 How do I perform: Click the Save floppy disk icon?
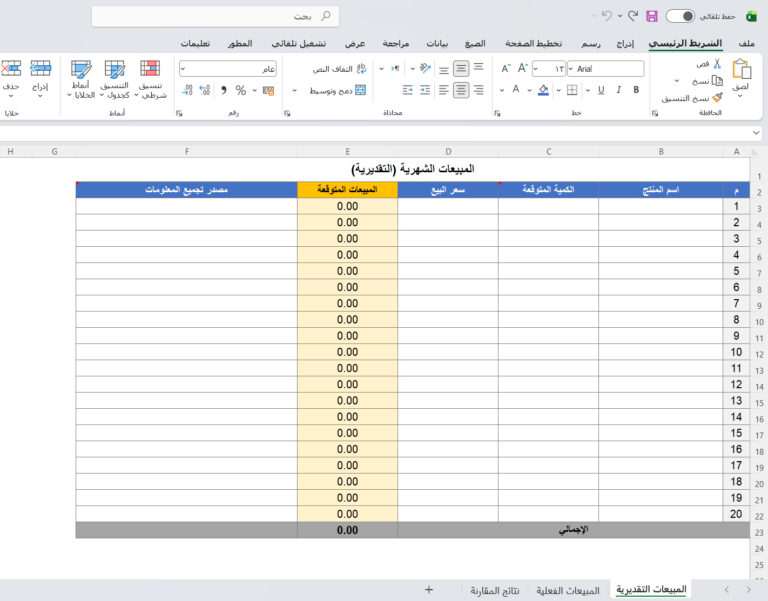652,17
